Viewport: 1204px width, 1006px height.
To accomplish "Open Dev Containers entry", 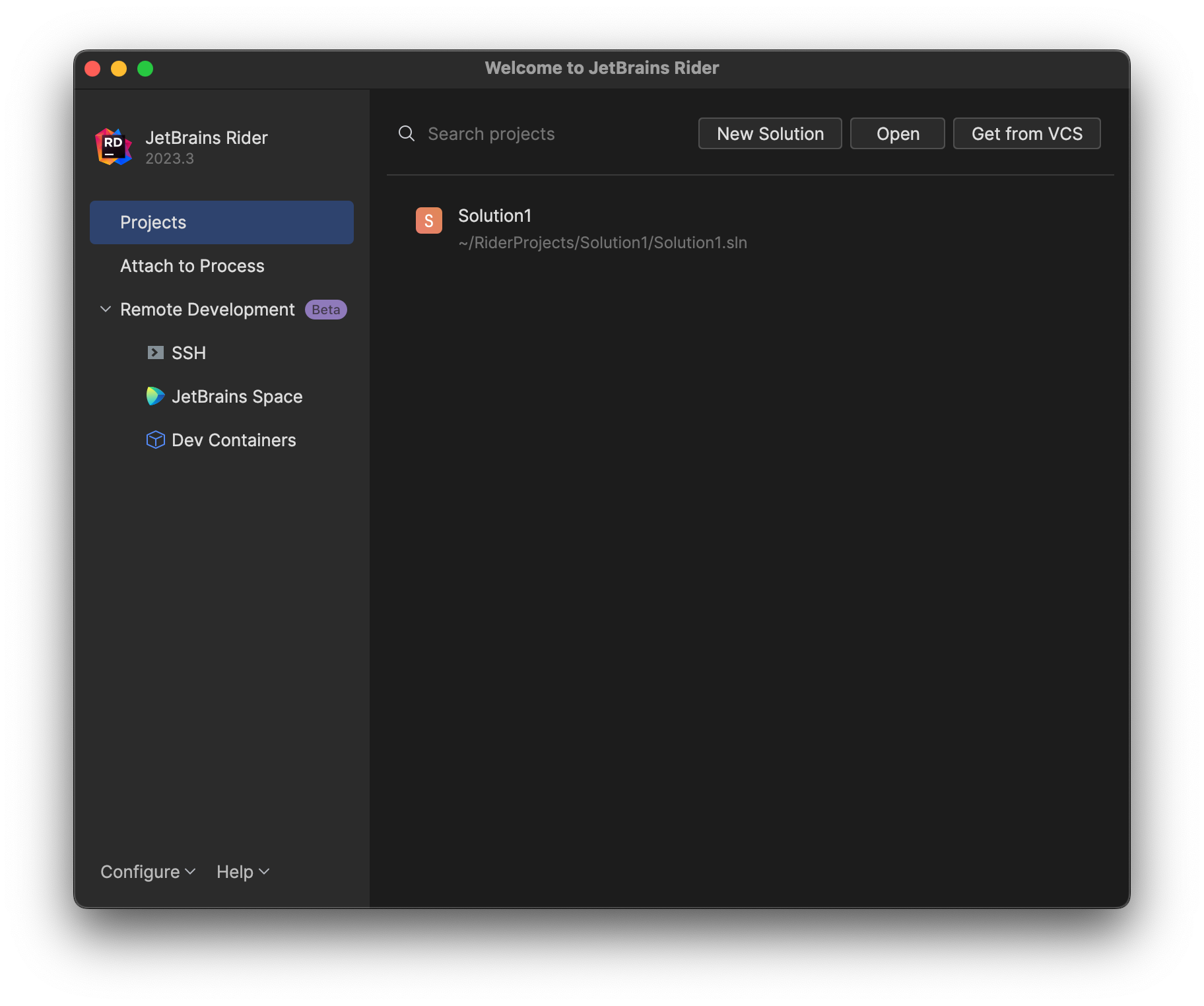I will [222, 440].
